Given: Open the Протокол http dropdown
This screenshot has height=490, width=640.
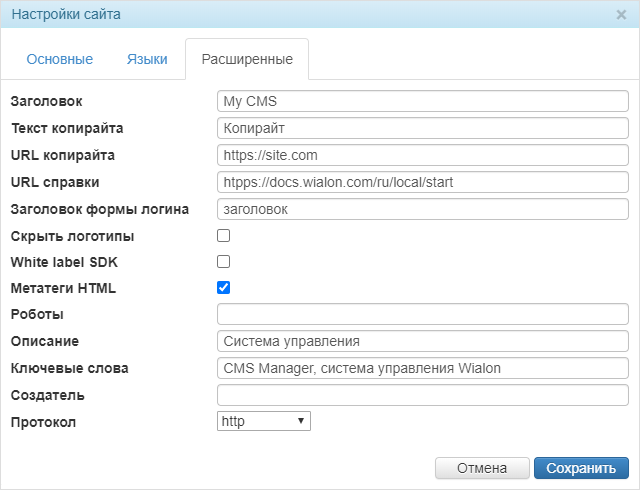Looking at the screenshot, I should point(264,421).
